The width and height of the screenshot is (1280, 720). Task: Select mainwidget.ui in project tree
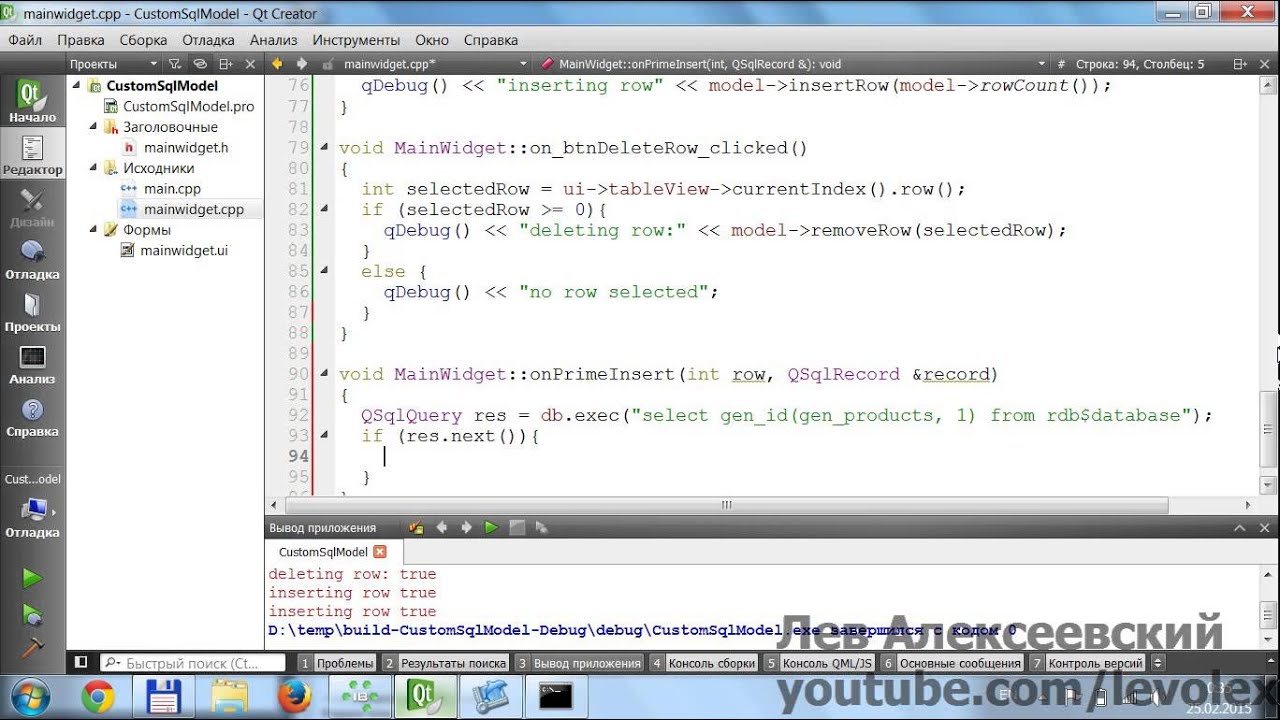[x=184, y=250]
